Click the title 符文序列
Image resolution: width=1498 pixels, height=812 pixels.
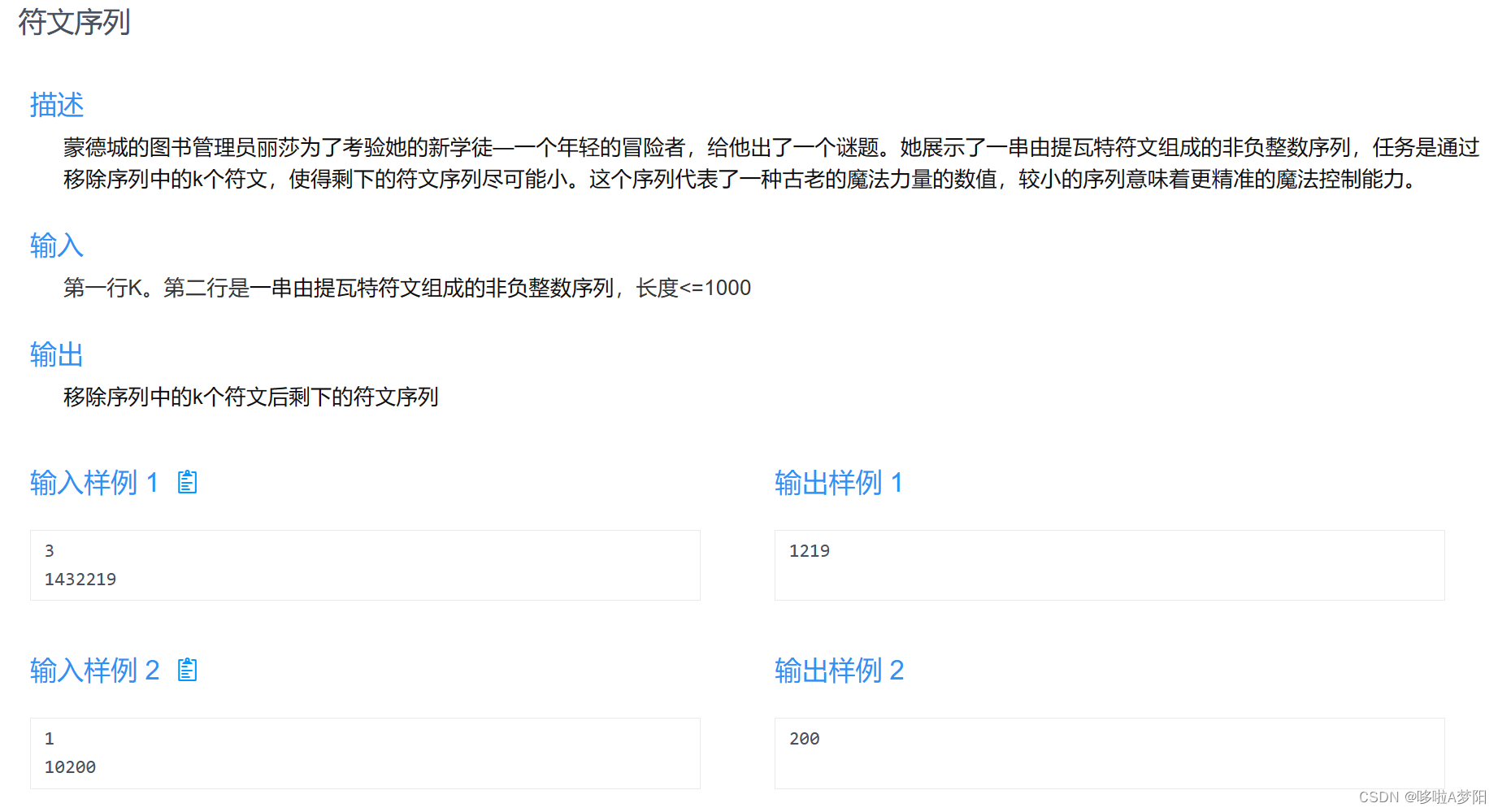click(74, 22)
